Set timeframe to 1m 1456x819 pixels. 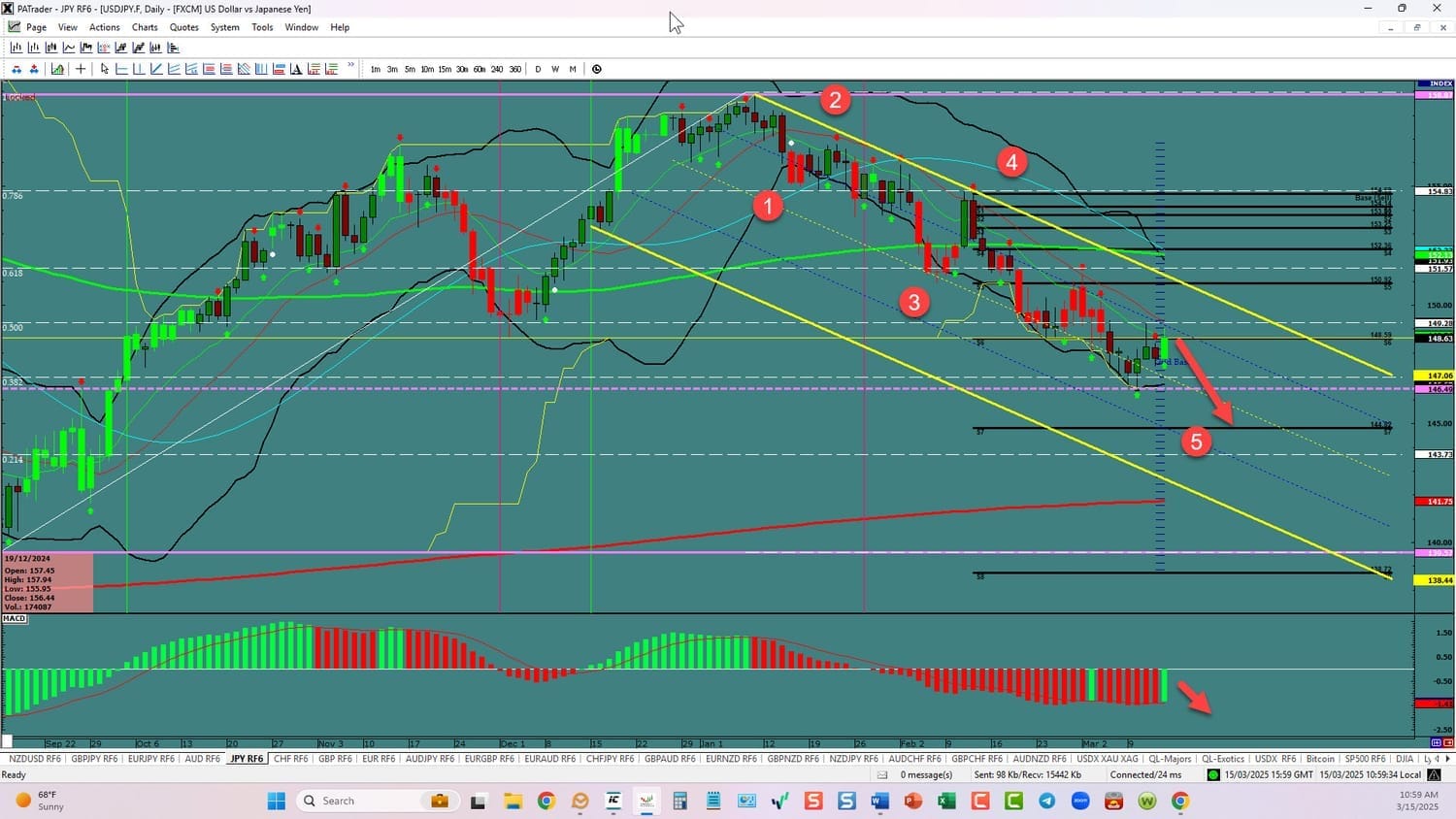click(376, 69)
